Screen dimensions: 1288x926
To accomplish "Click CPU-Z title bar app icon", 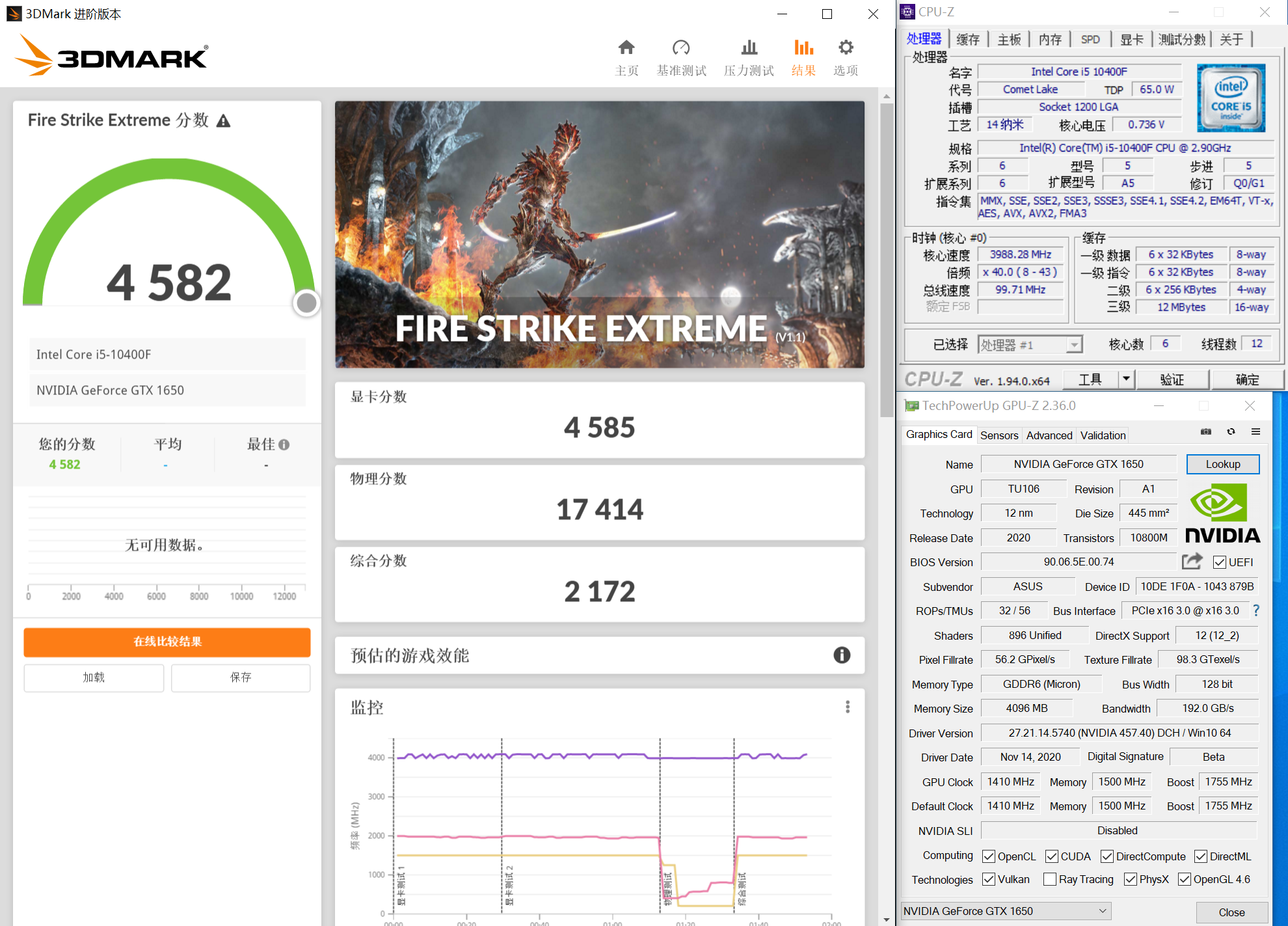I will (907, 12).
